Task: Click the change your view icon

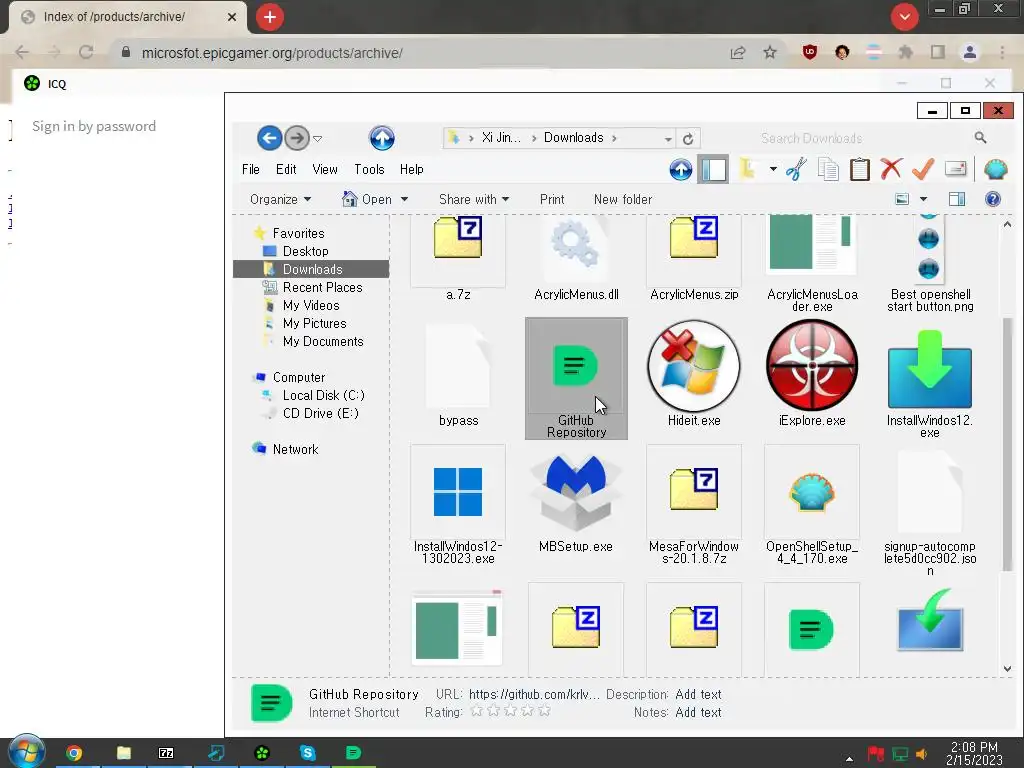Action: tap(902, 199)
